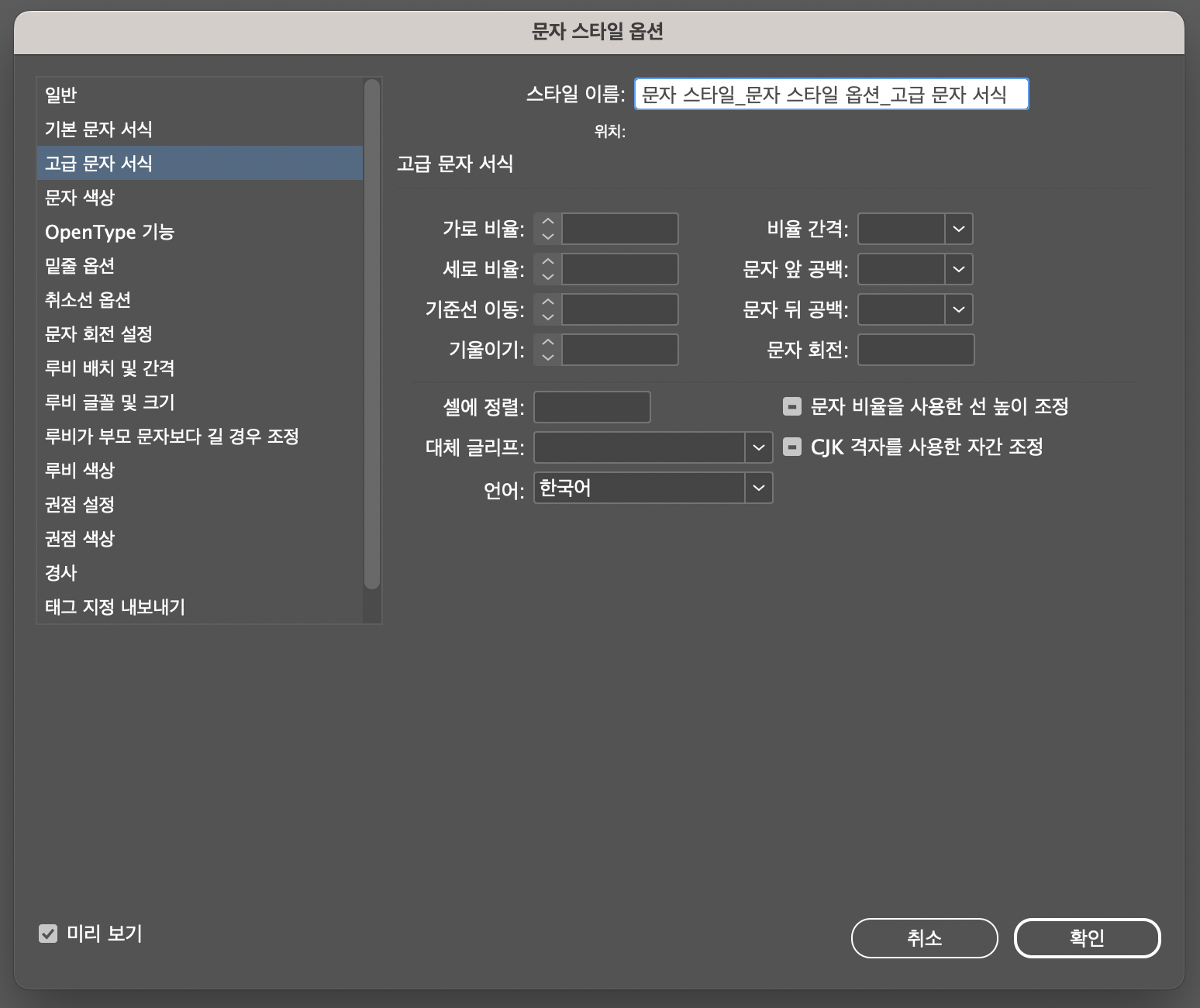Expand the 문자 앞 공백 dropdown

click(x=958, y=269)
